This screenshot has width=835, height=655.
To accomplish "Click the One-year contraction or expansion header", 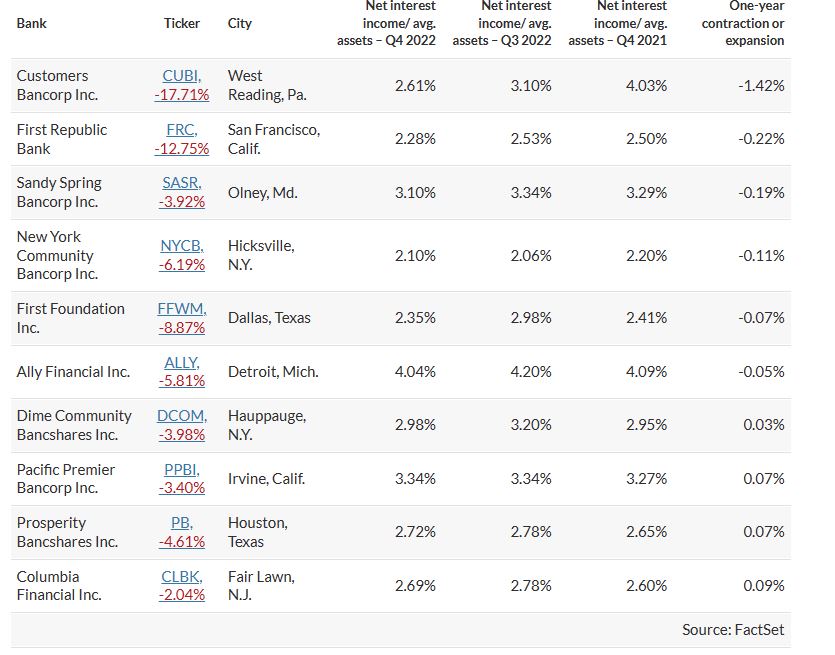I will pyautogui.click(x=743, y=23).
